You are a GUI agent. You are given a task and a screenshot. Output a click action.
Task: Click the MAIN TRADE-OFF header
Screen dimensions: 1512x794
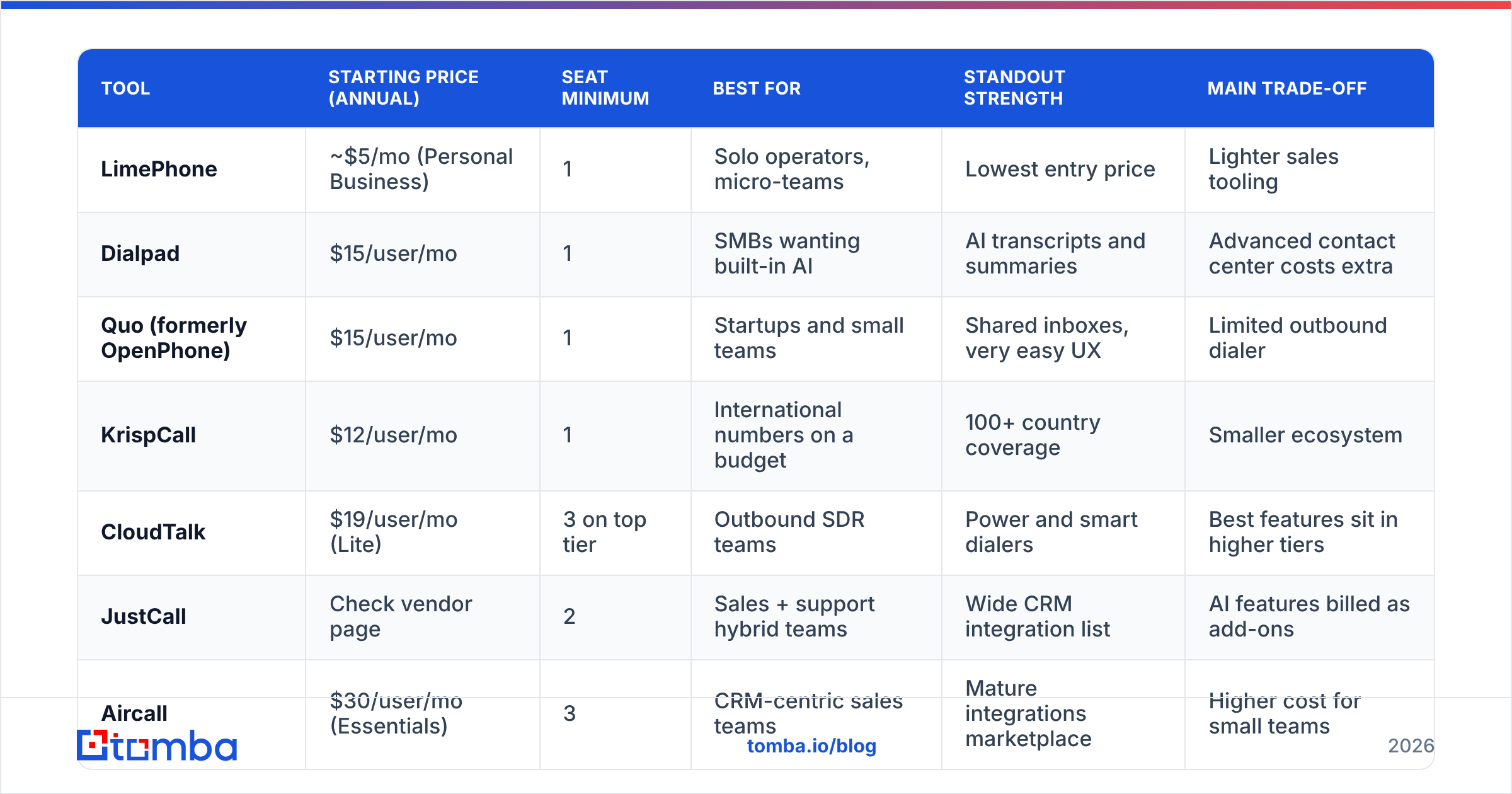(x=1287, y=88)
